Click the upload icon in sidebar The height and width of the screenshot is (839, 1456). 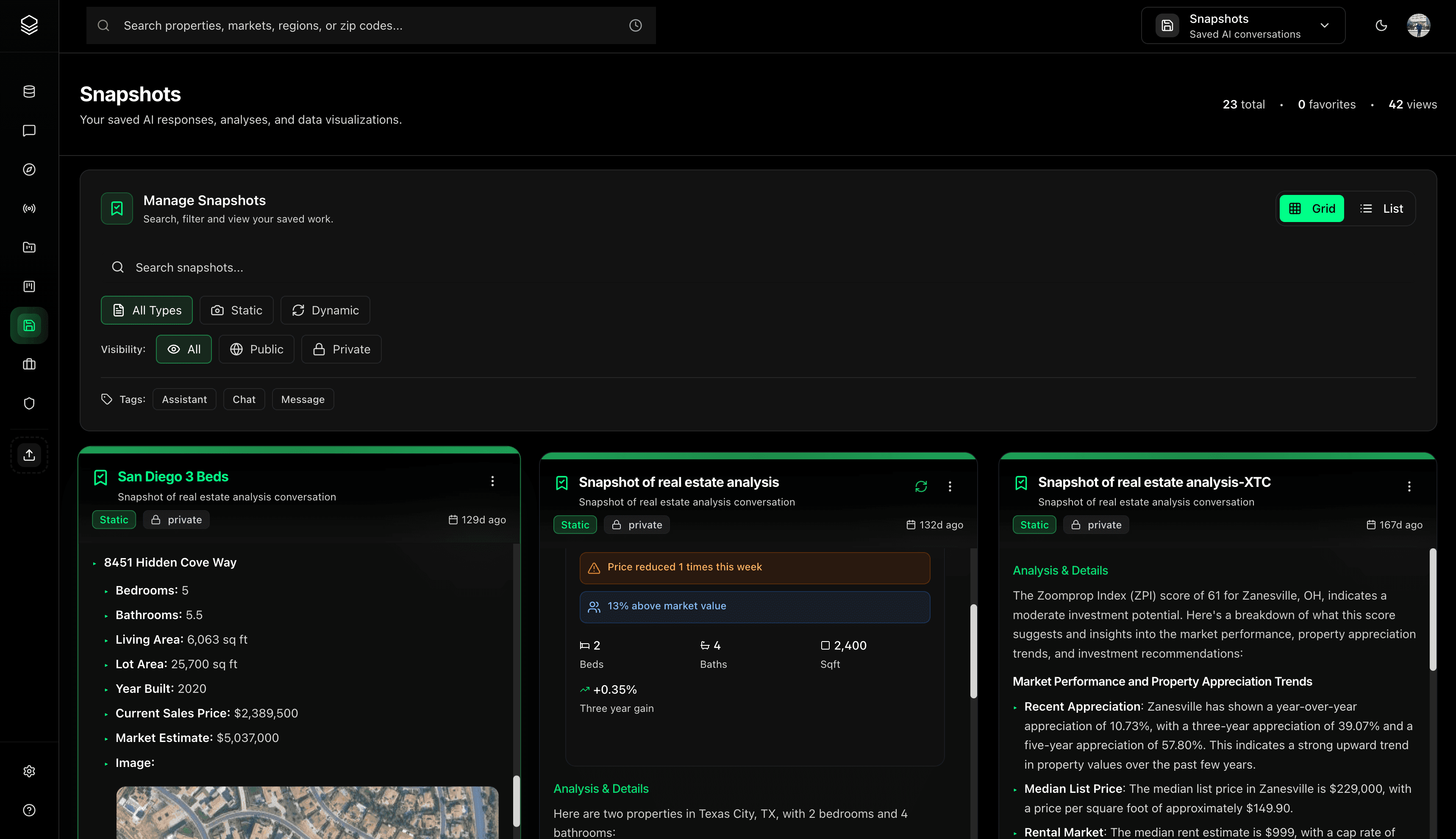(29, 455)
